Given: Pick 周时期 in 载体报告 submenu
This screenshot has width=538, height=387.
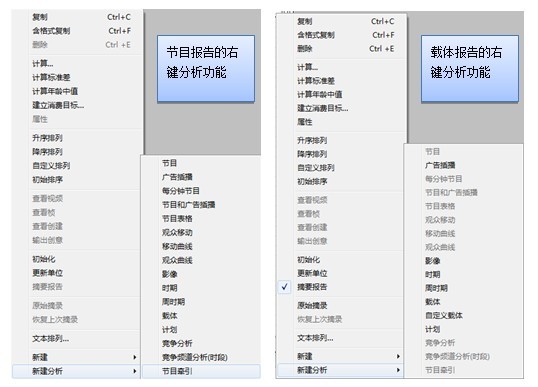Looking at the screenshot, I should [436, 288].
